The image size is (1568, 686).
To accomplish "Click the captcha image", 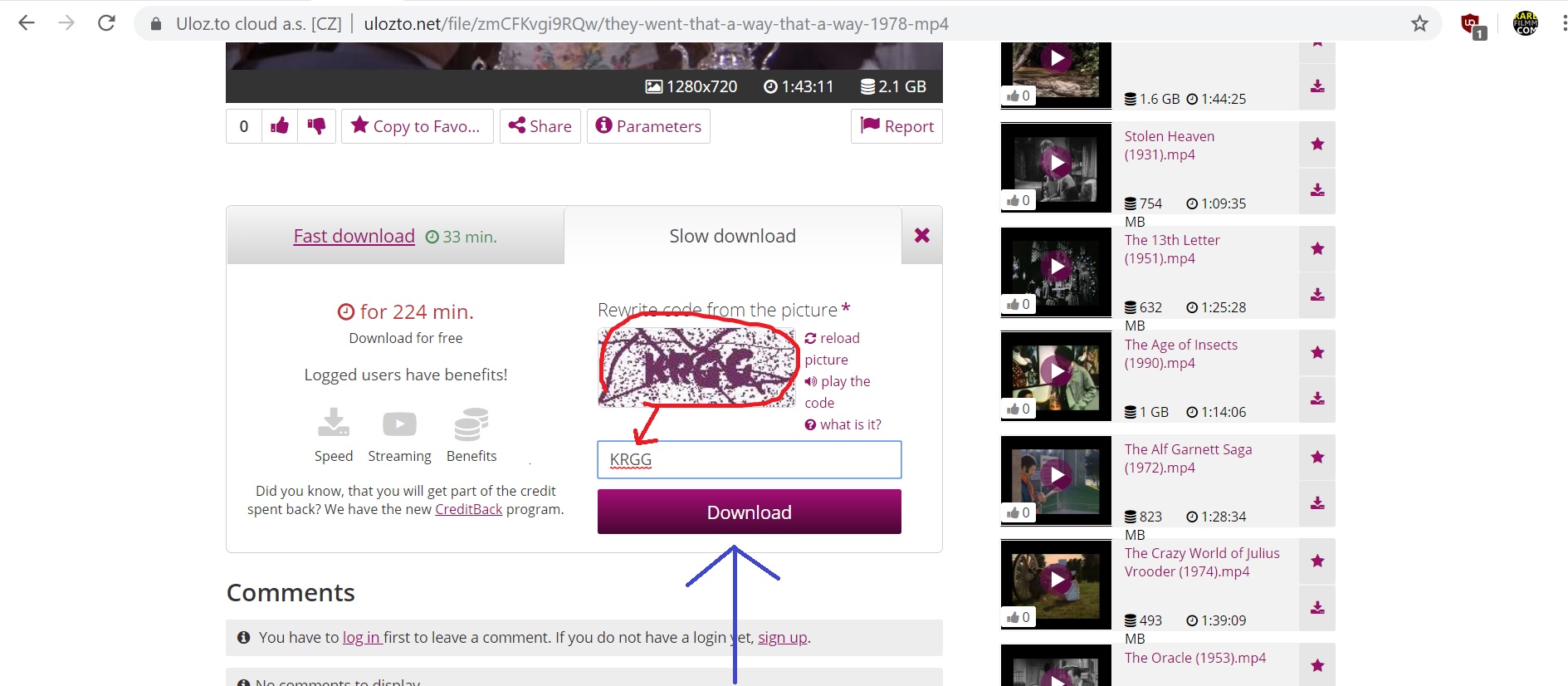I will coord(696,367).
